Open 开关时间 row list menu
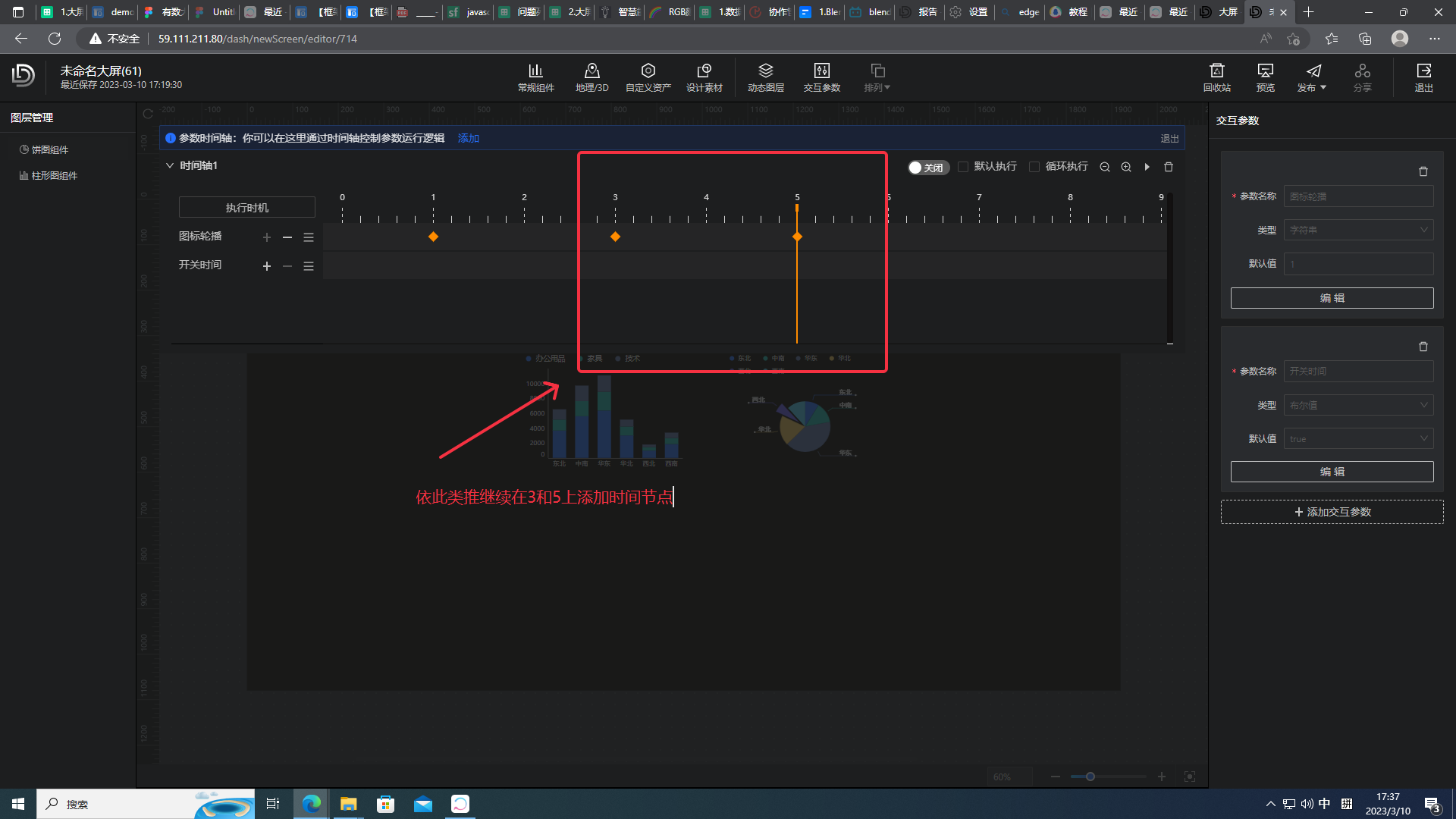 pyautogui.click(x=309, y=266)
